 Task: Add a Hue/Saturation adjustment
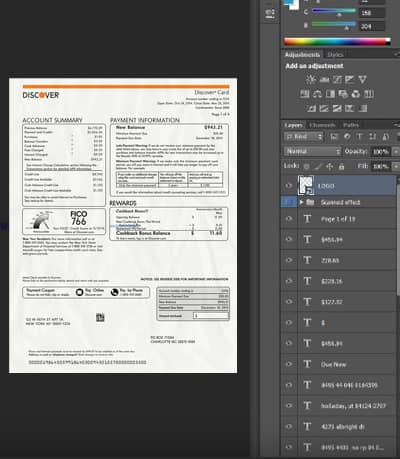pyautogui.click(x=305, y=94)
